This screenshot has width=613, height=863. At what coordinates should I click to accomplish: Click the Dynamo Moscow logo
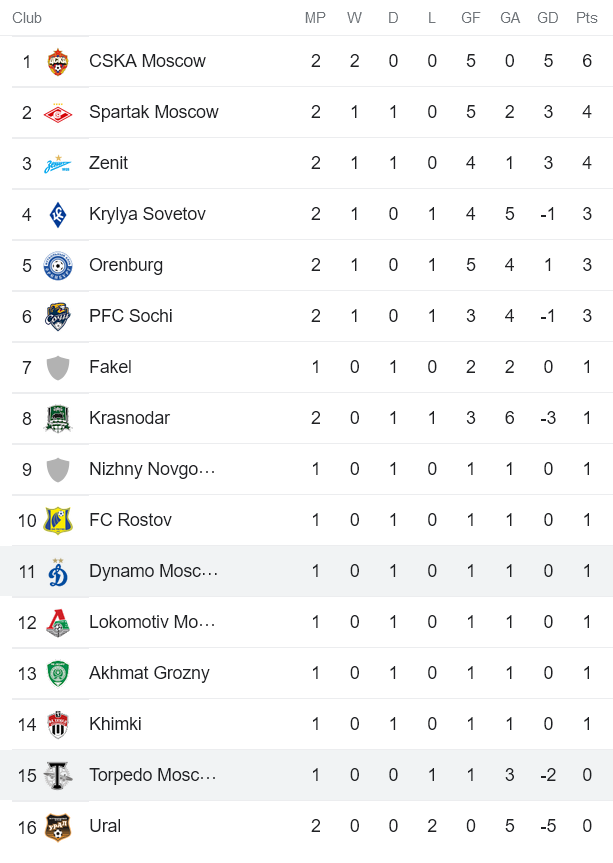pyautogui.click(x=58, y=572)
